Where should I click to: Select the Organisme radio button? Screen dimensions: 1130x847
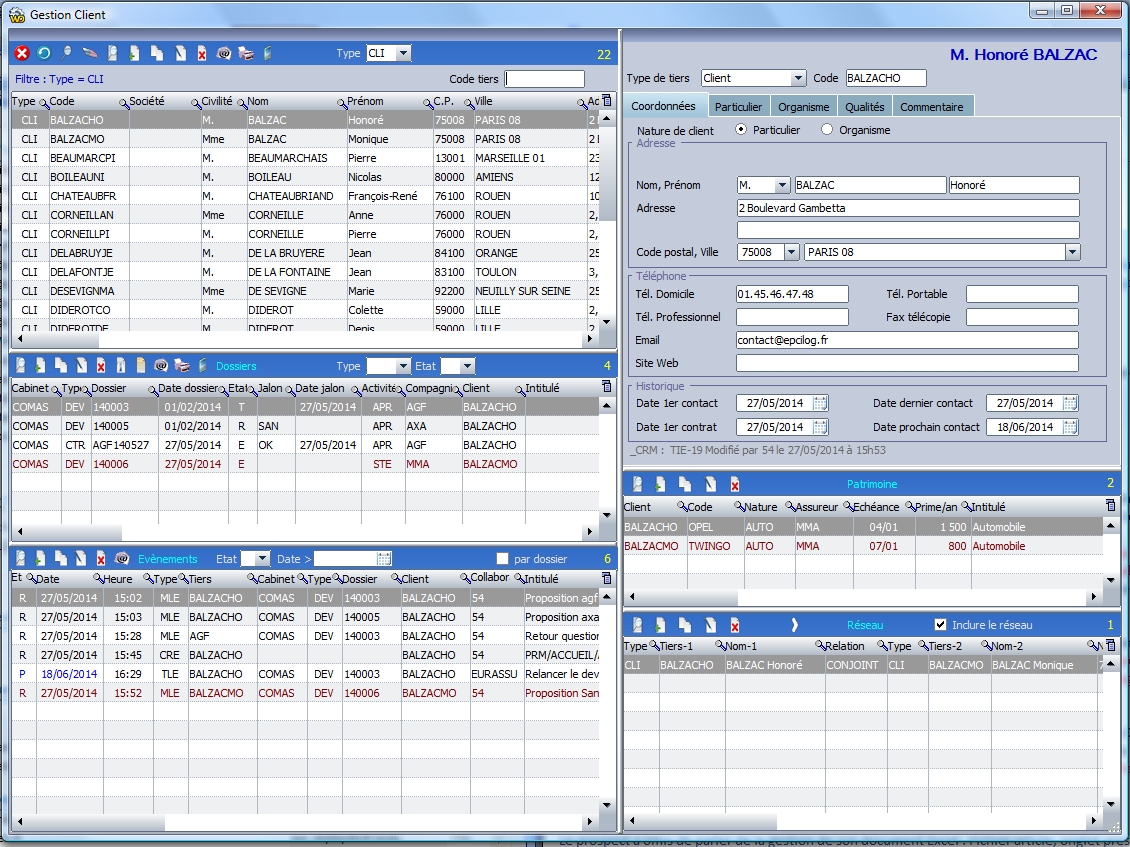[827, 130]
